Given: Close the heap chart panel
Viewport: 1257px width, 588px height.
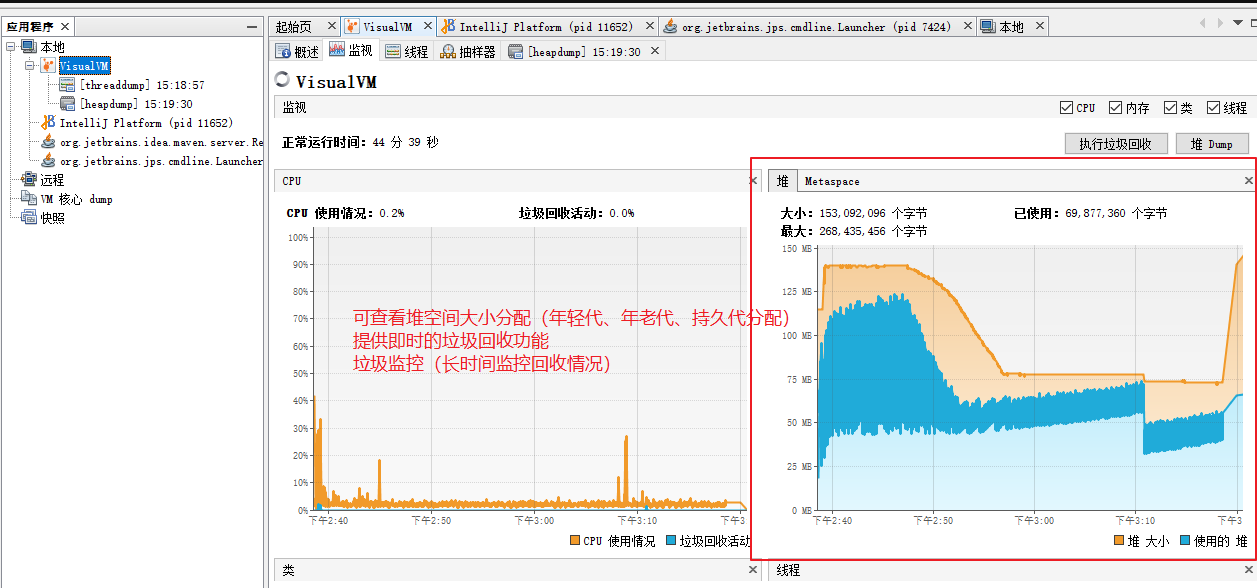Looking at the screenshot, I should [x=1248, y=181].
